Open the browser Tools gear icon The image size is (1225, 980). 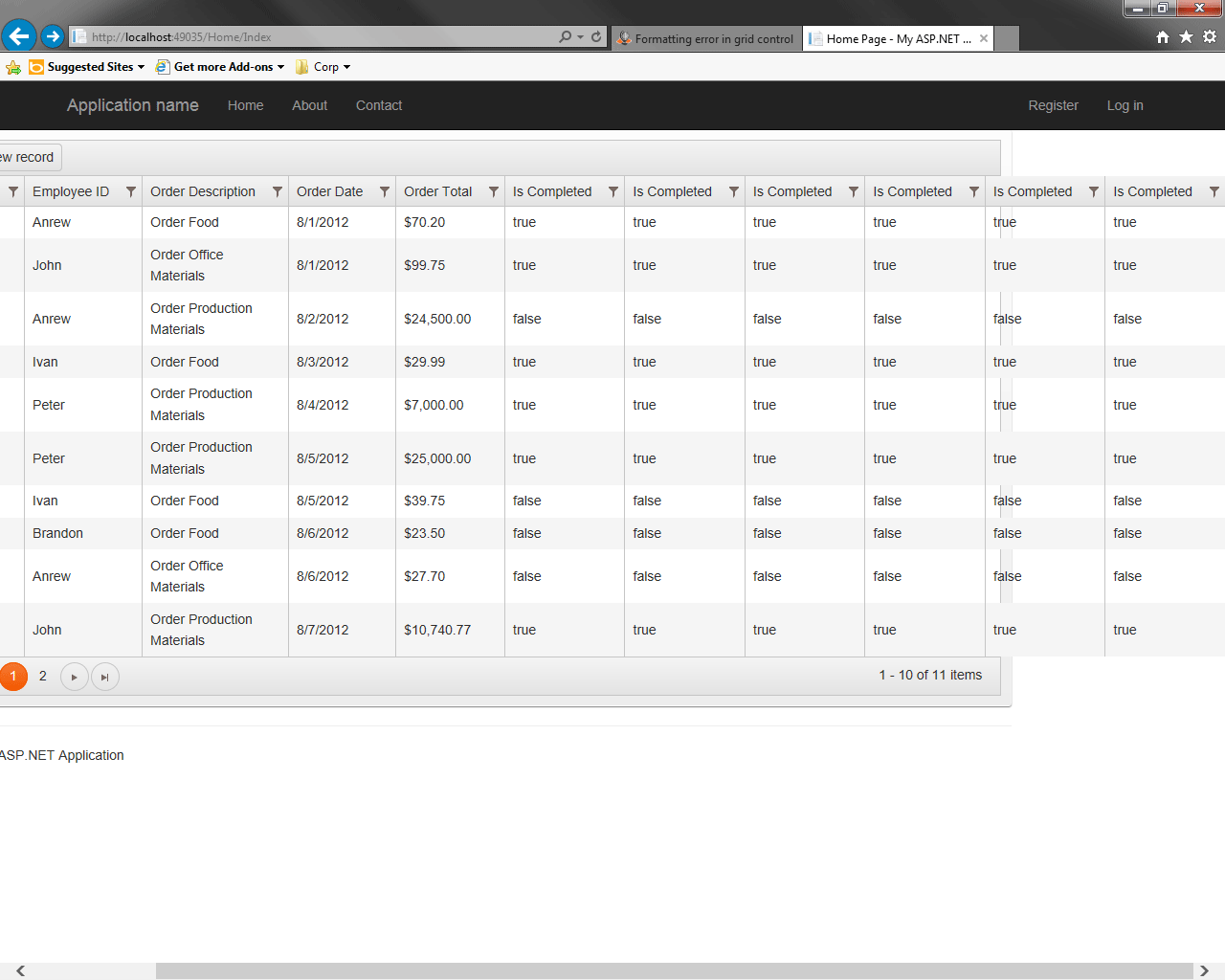(1210, 36)
